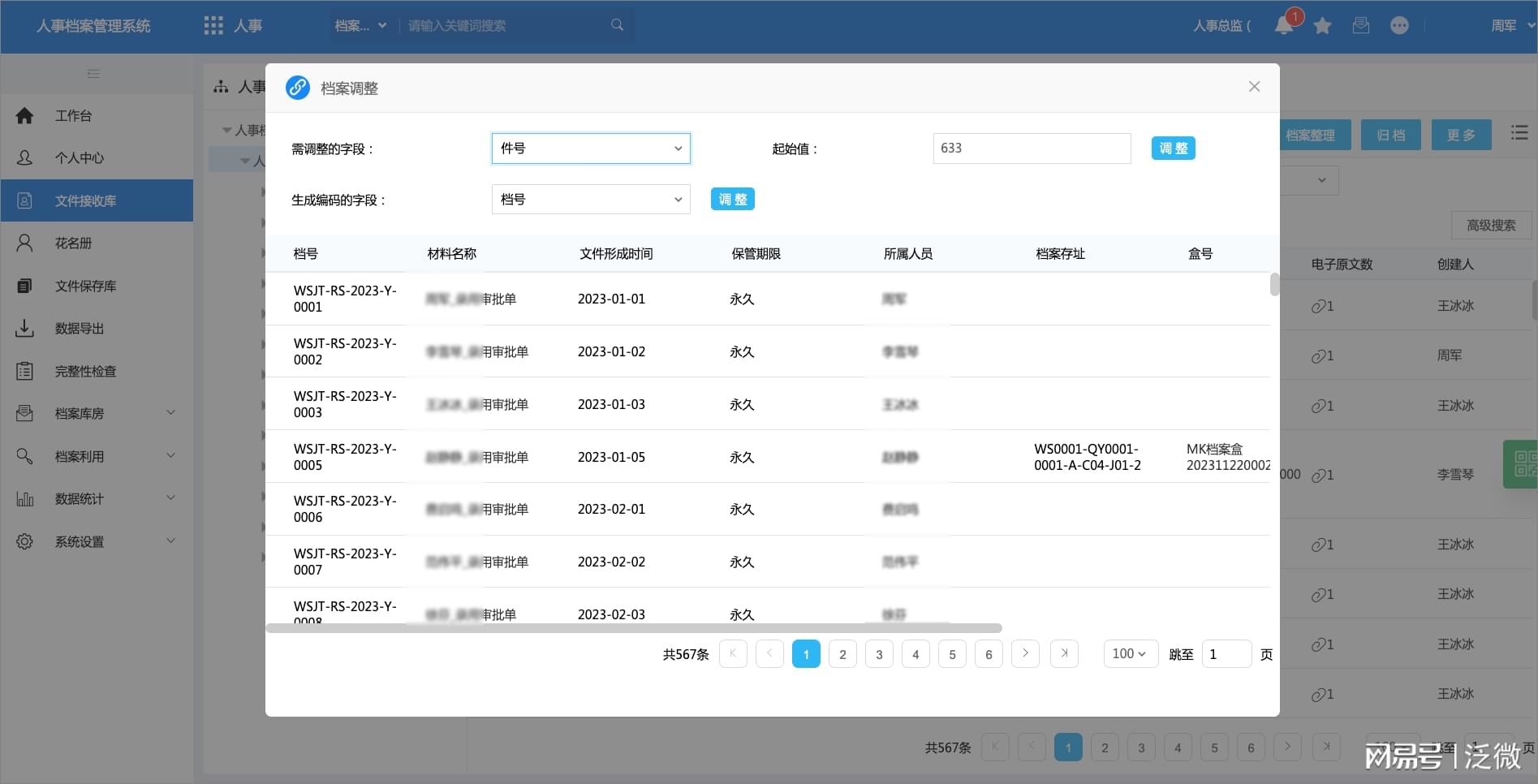Click the 跳至 page number input

[1226, 654]
